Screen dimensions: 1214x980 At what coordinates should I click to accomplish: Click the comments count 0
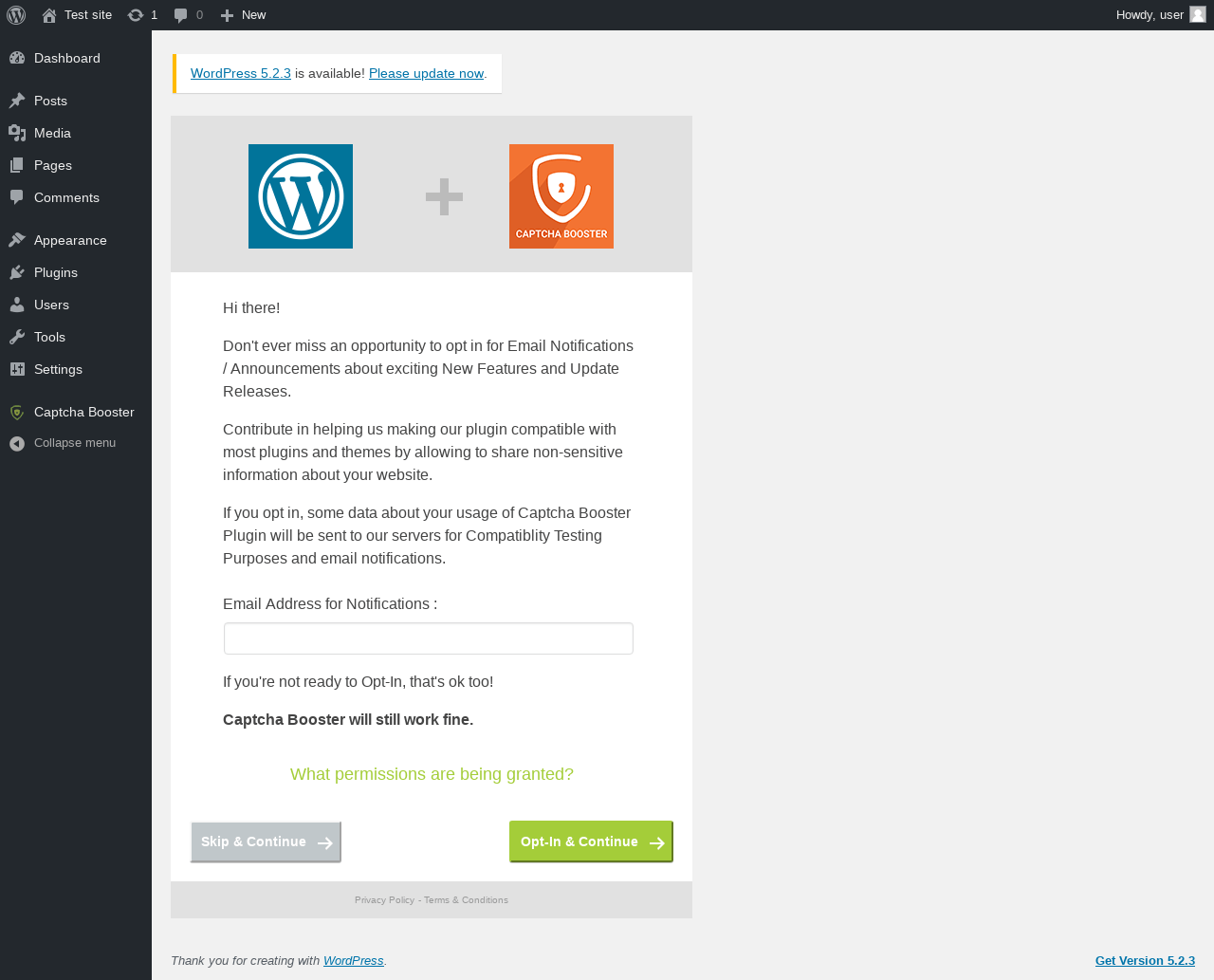pos(199,15)
